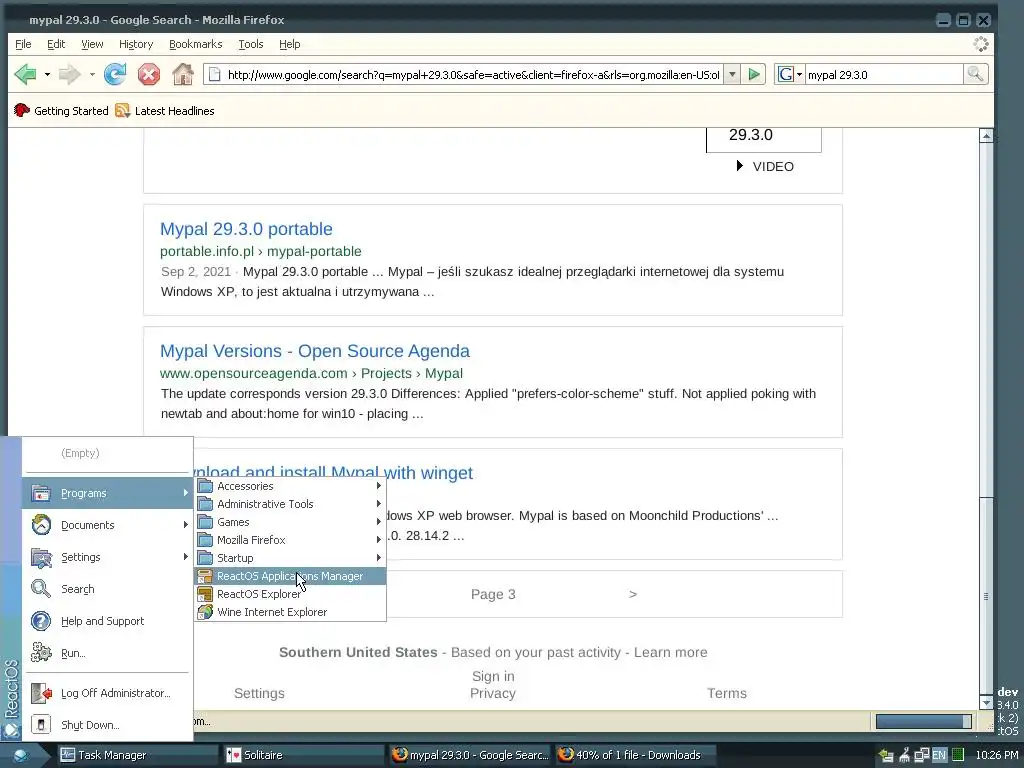
Task: Expand the Administrative Tools submenu
Action: [x=291, y=504]
